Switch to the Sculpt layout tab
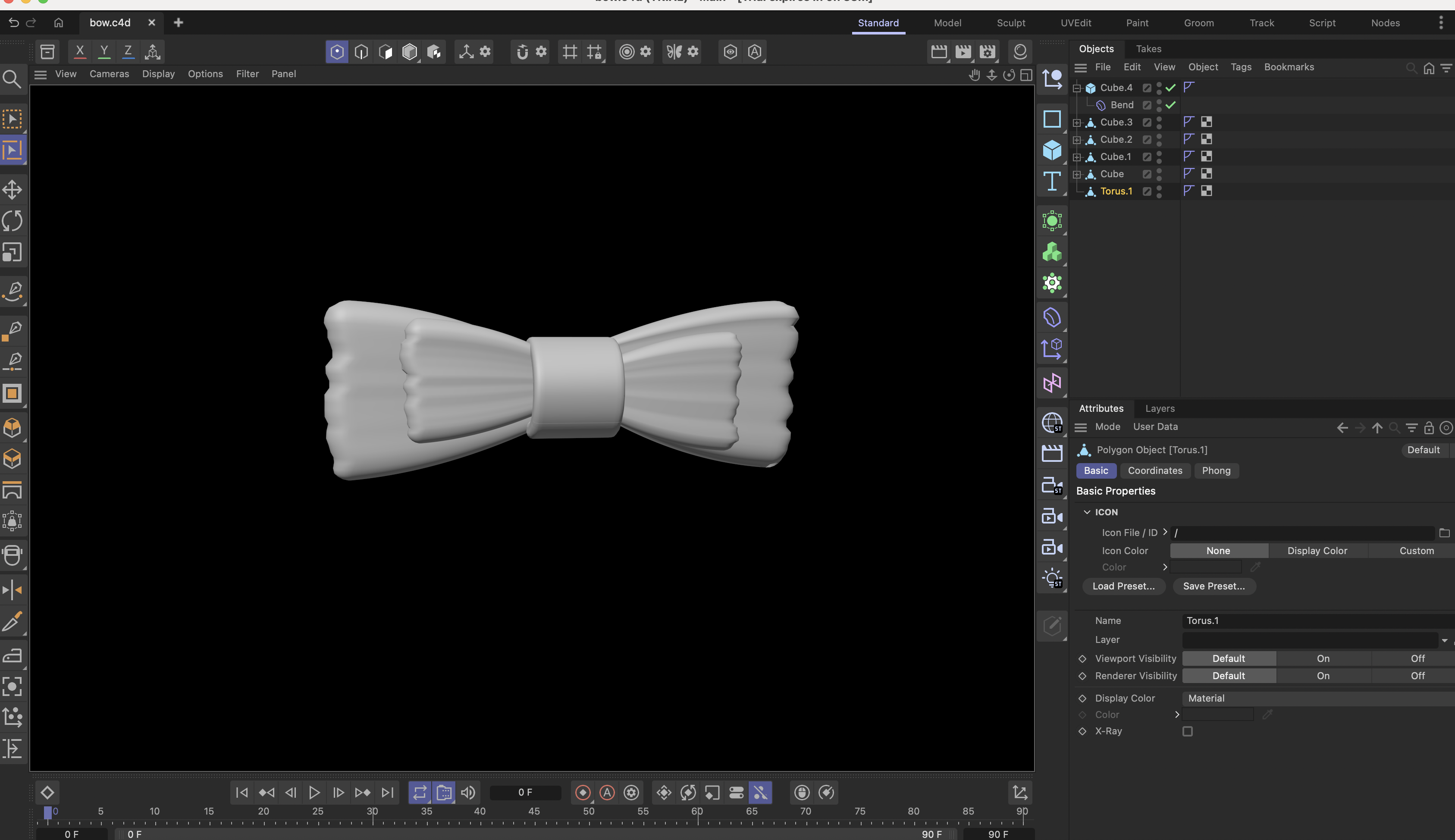This screenshot has width=1455, height=840. 1010,23
